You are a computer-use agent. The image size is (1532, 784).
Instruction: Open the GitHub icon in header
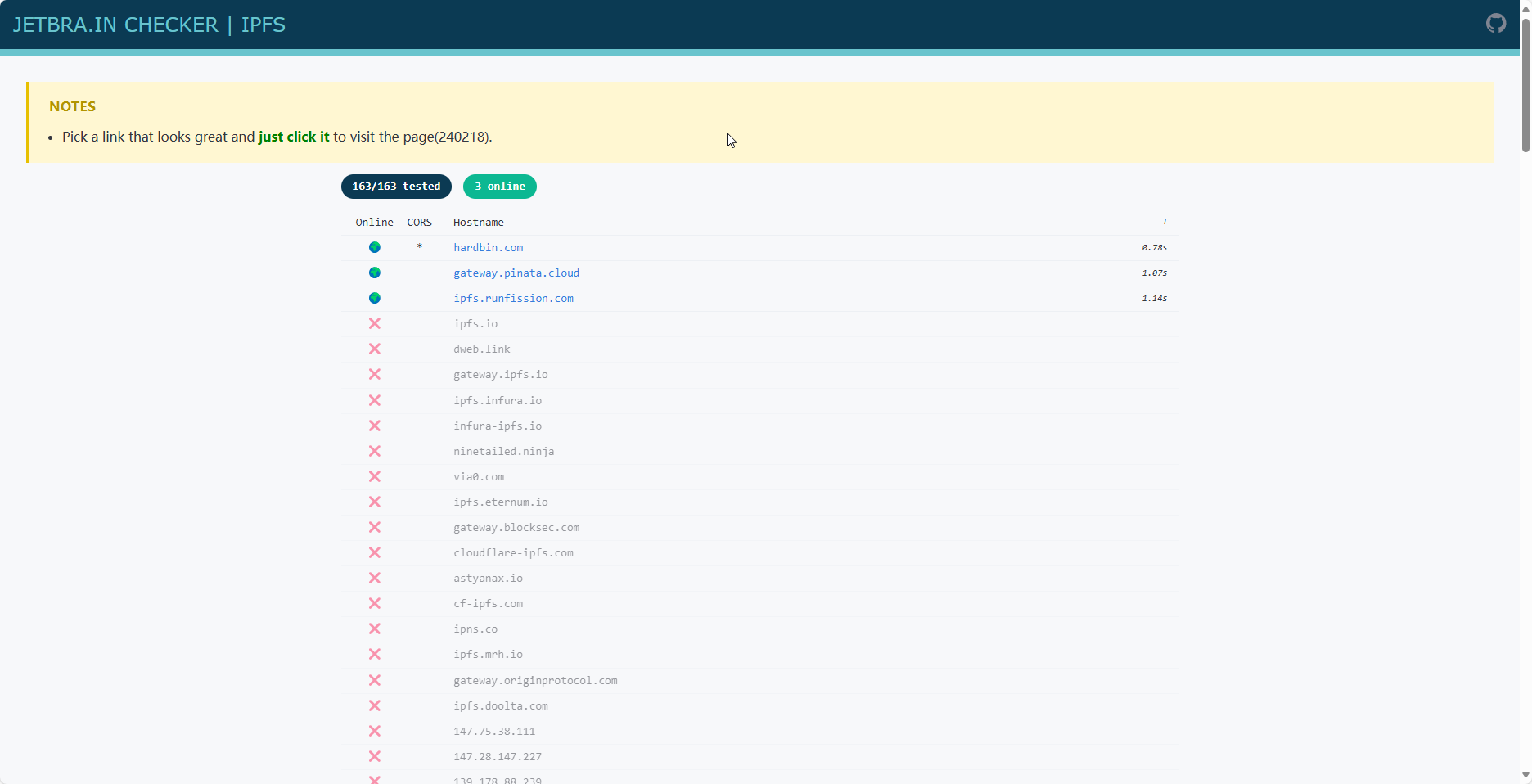1496,24
